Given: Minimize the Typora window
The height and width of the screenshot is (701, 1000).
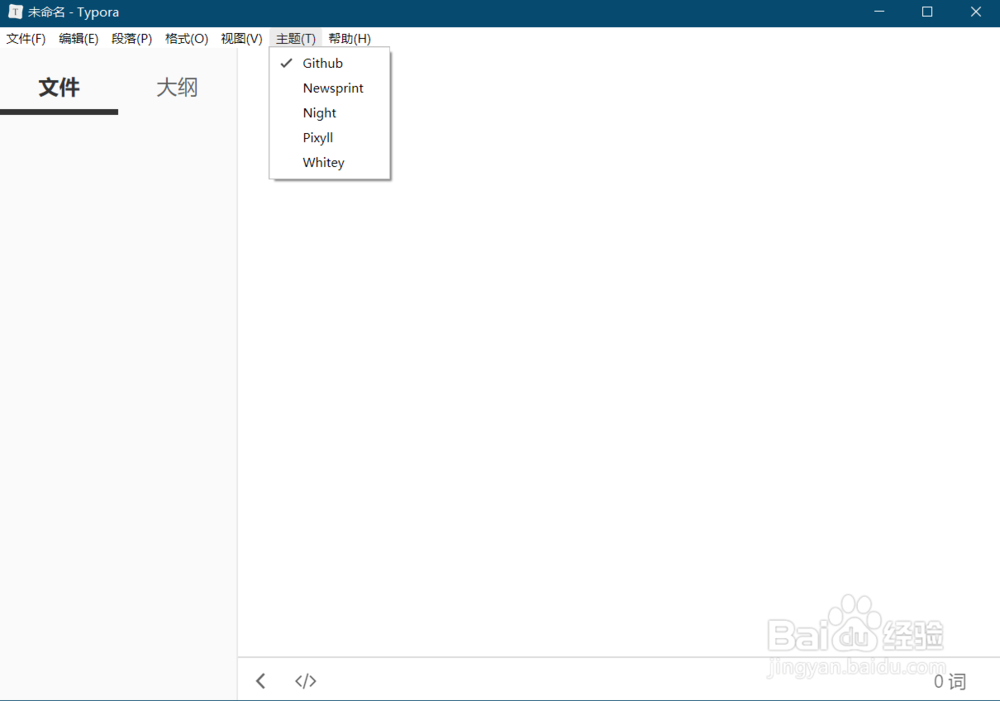Looking at the screenshot, I should coord(879,11).
